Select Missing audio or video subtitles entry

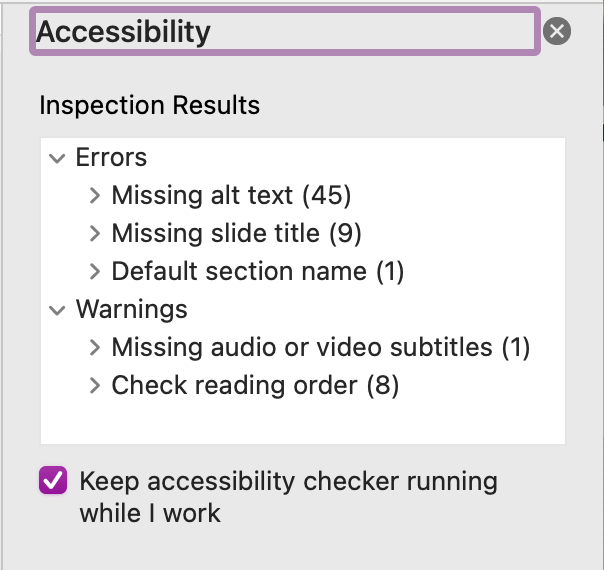click(x=320, y=348)
